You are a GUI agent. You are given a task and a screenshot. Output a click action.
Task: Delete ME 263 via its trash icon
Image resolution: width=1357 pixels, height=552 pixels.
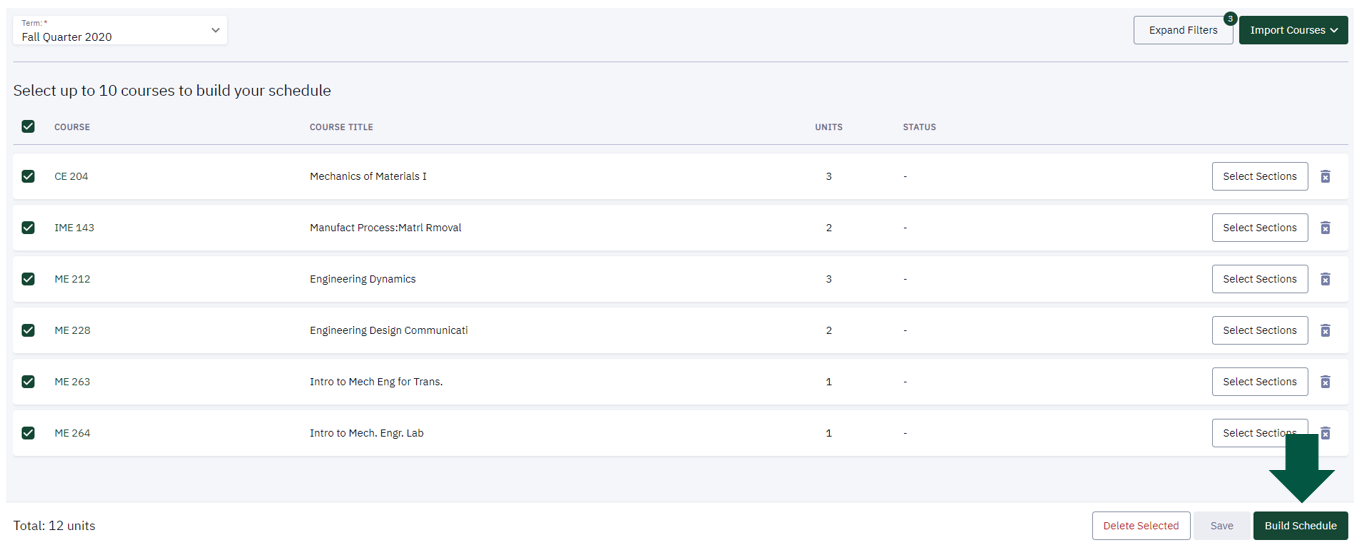(1325, 382)
